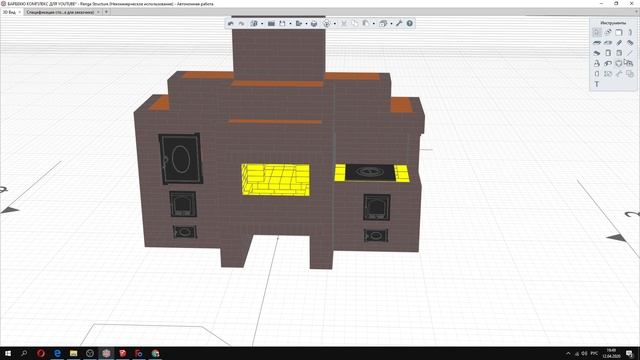Image resolution: width=640 pixels, height=360 pixels.
Task: Click the windows layout icon in toolbar
Action: (383, 24)
